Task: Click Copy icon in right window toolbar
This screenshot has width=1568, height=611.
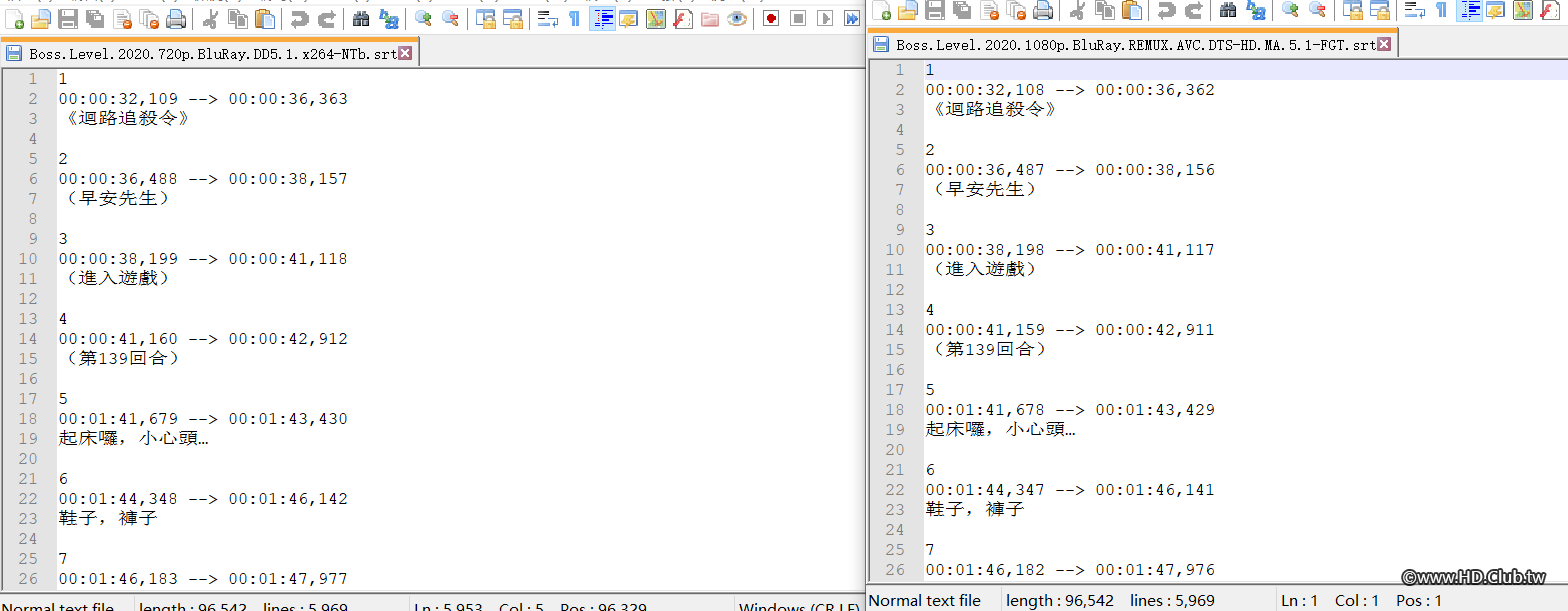Action: pyautogui.click(x=1105, y=11)
